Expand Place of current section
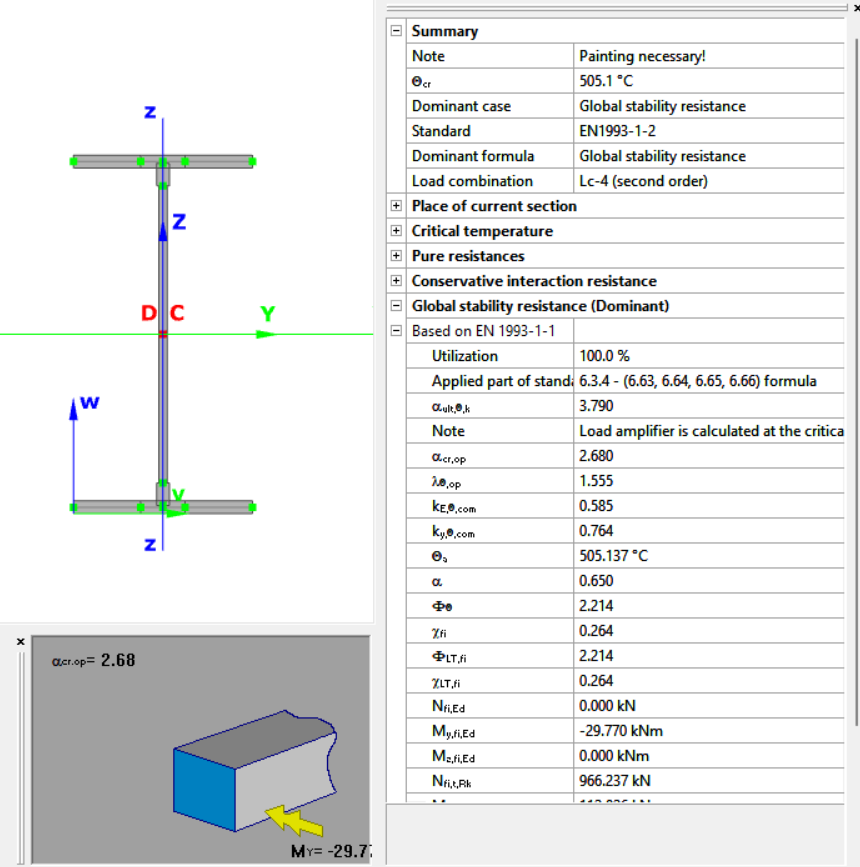The image size is (860, 867). [x=397, y=206]
